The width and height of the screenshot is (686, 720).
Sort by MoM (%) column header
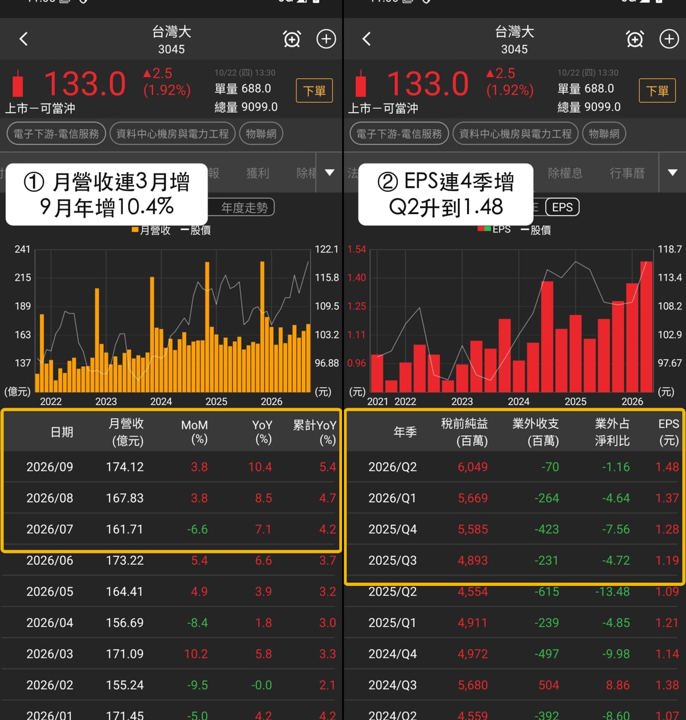(x=195, y=432)
